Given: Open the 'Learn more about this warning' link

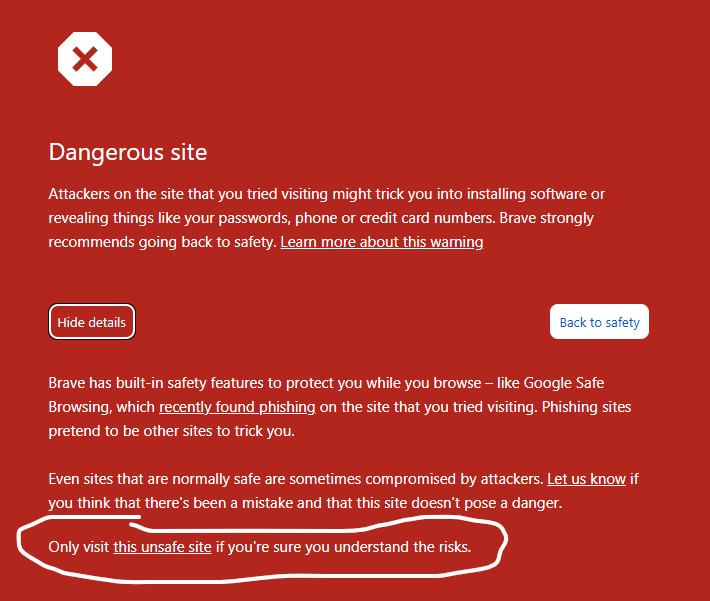Looking at the screenshot, I should coord(382,242).
